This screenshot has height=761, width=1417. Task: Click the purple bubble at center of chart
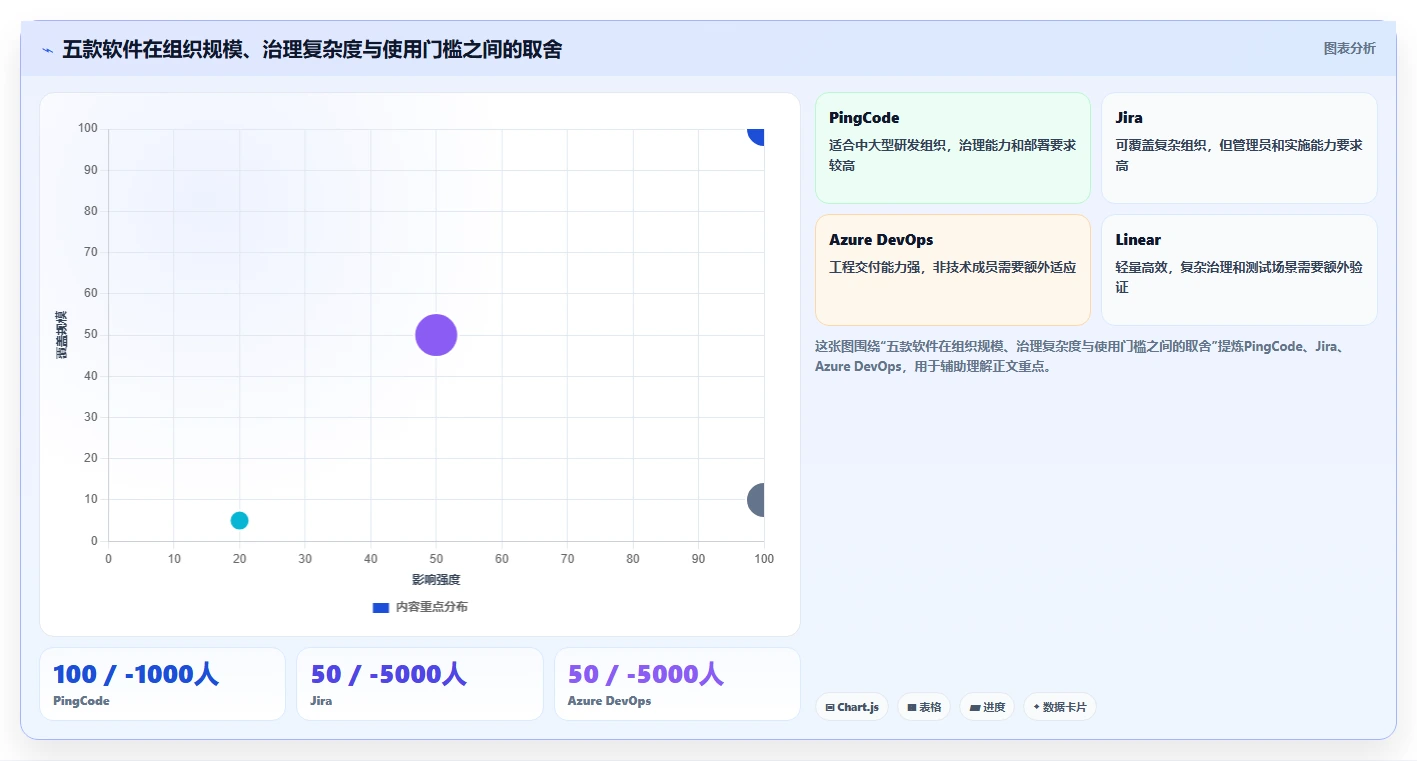click(x=436, y=335)
